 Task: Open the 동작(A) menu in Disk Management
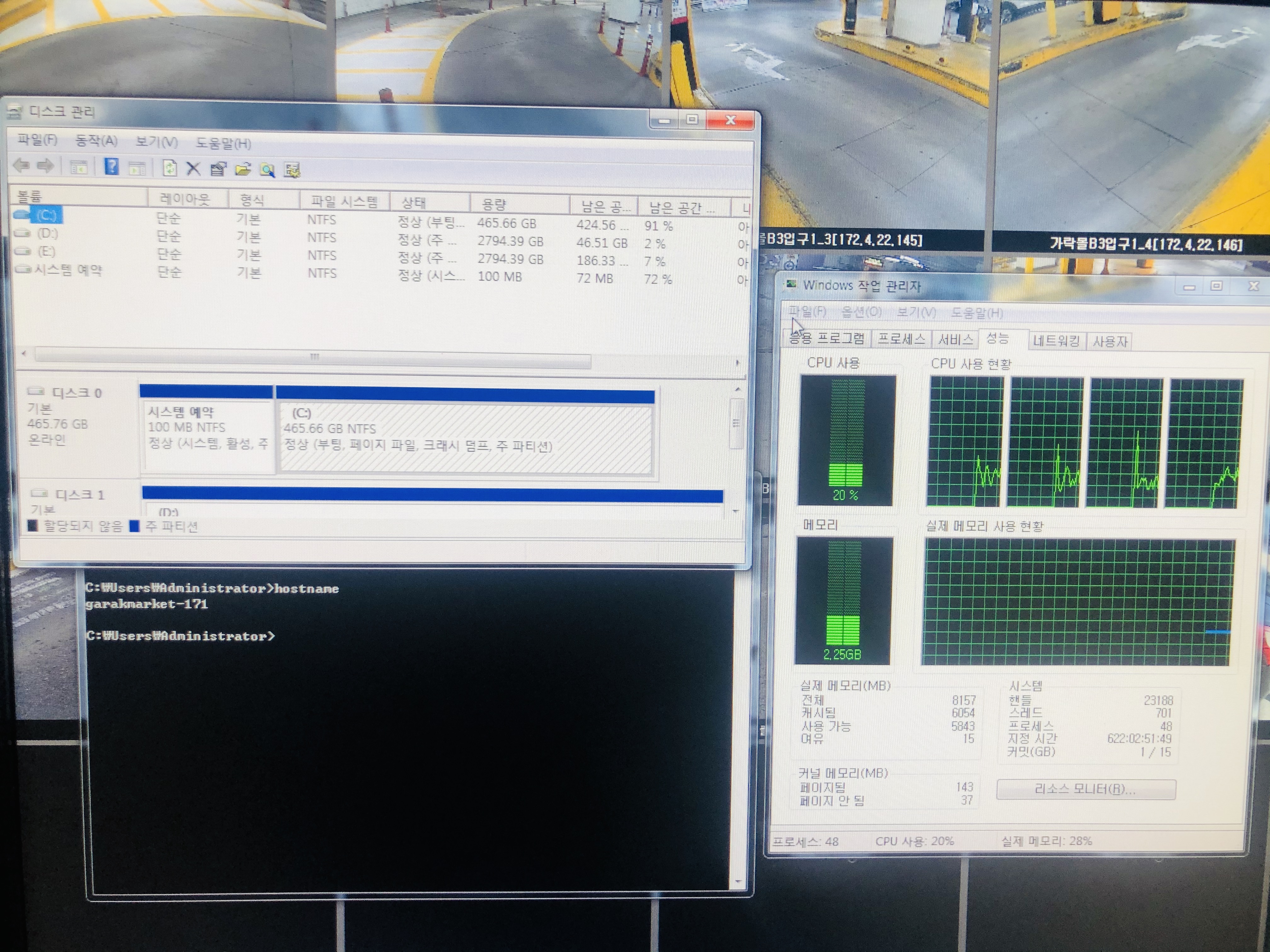pos(96,141)
